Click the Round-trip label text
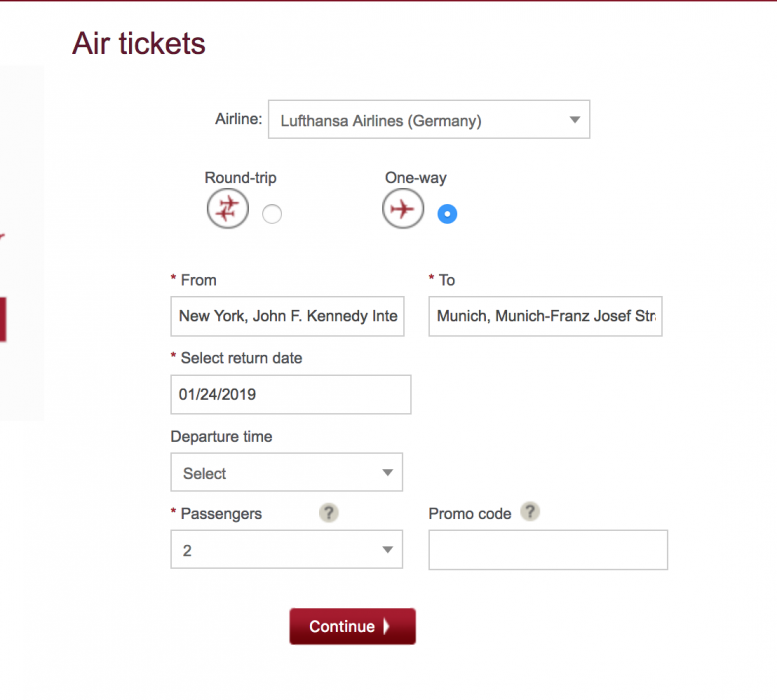The width and height of the screenshot is (777, 700). [241, 178]
